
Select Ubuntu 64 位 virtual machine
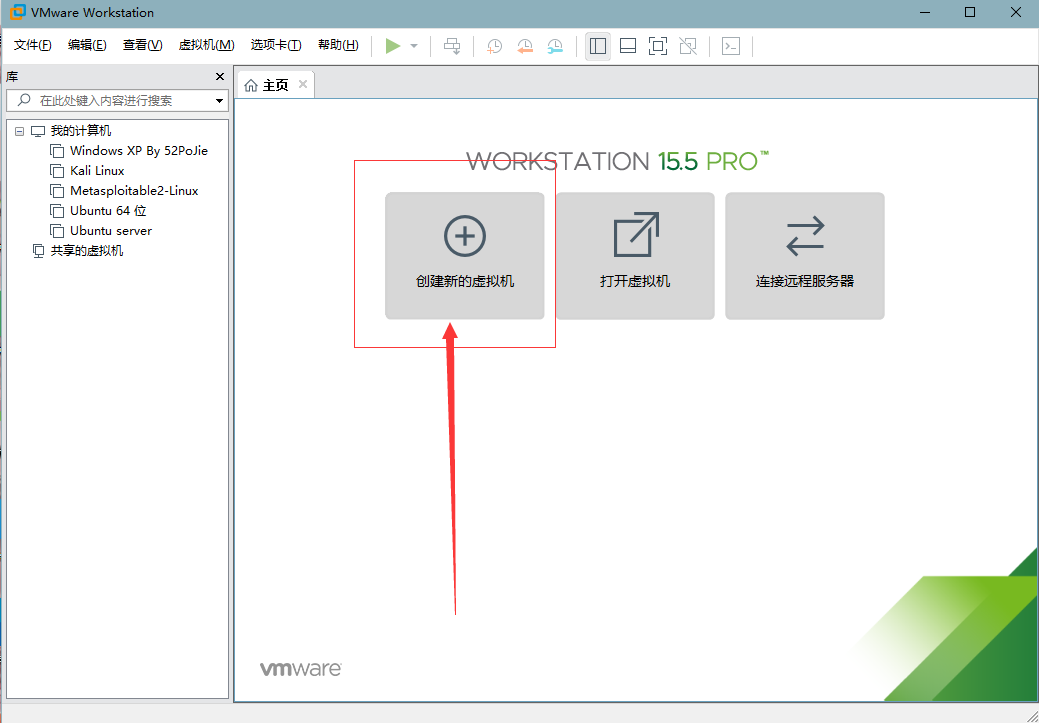(x=108, y=211)
